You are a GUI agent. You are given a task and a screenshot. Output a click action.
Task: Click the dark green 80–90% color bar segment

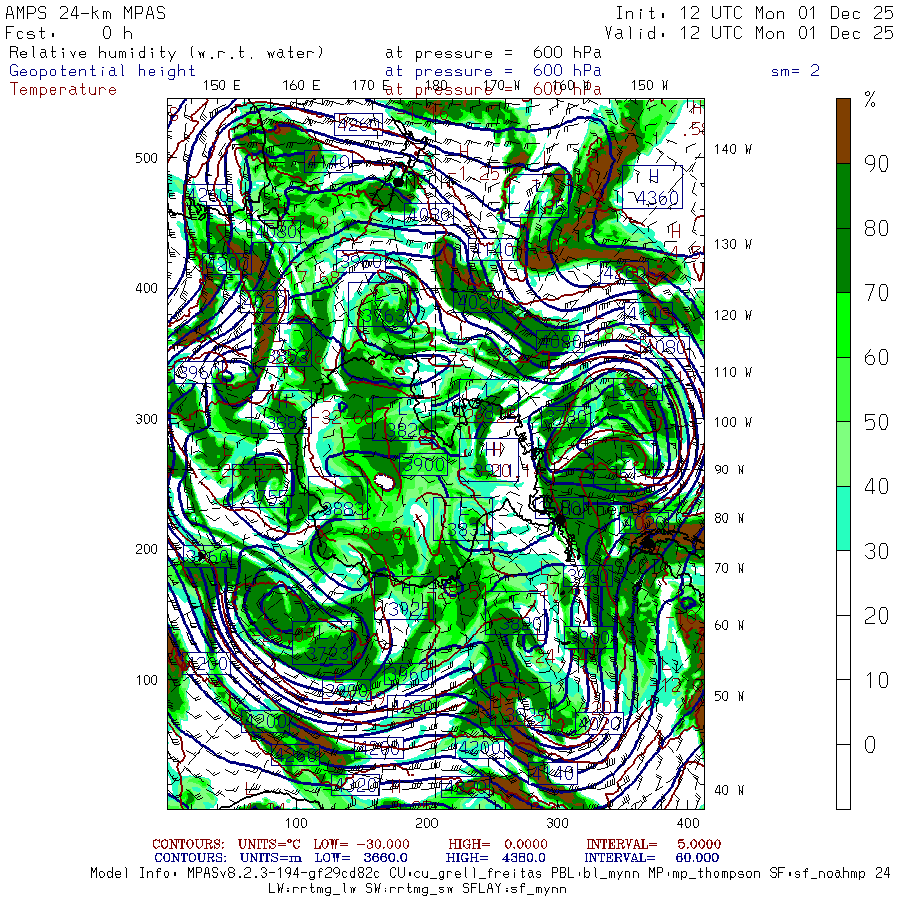click(x=843, y=196)
